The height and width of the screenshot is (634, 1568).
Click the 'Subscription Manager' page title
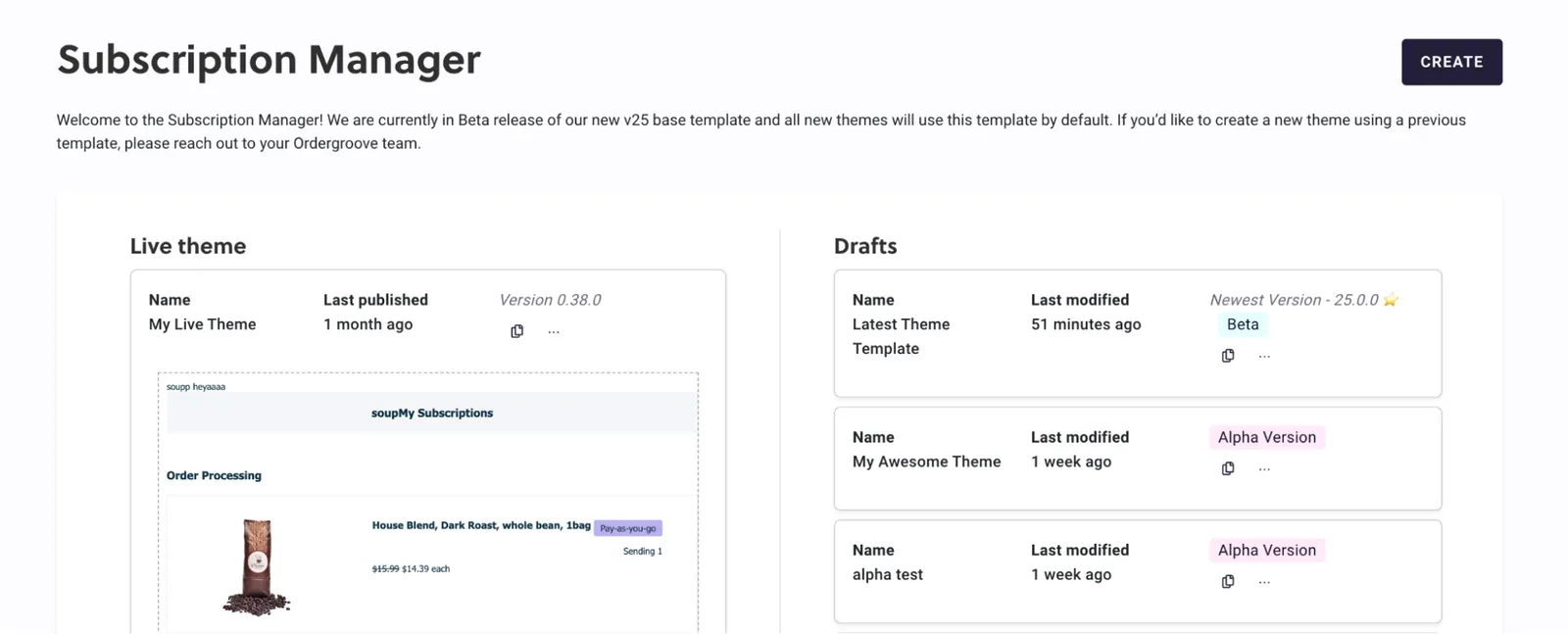point(269,60)
